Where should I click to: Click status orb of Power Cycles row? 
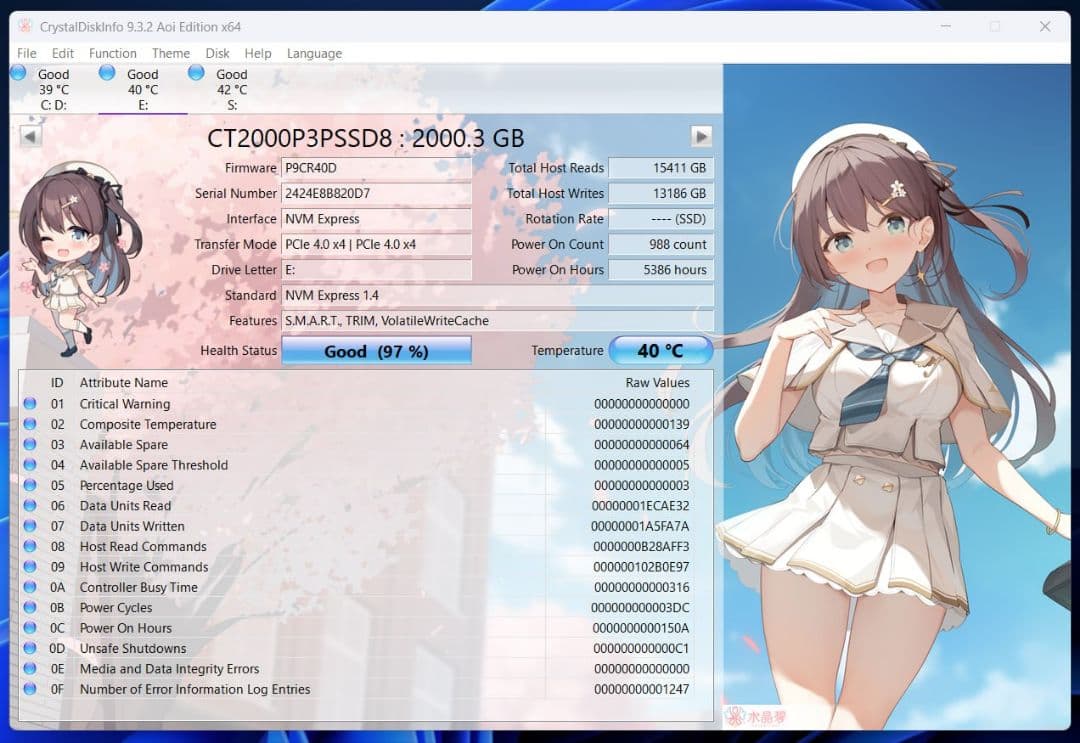coord(30,607)
